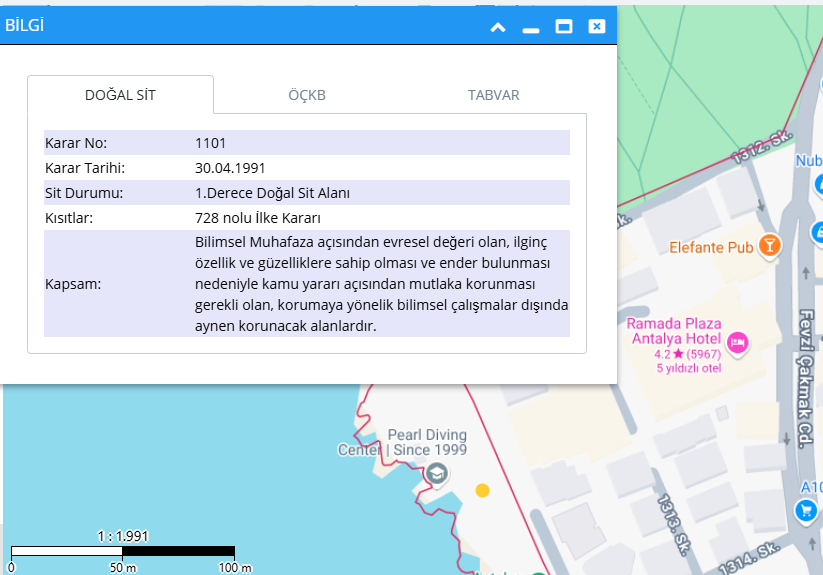Collapse the BİLGİ panel with the chevron
The height and width of the screenshot is (575, 823).
point(498,27)
